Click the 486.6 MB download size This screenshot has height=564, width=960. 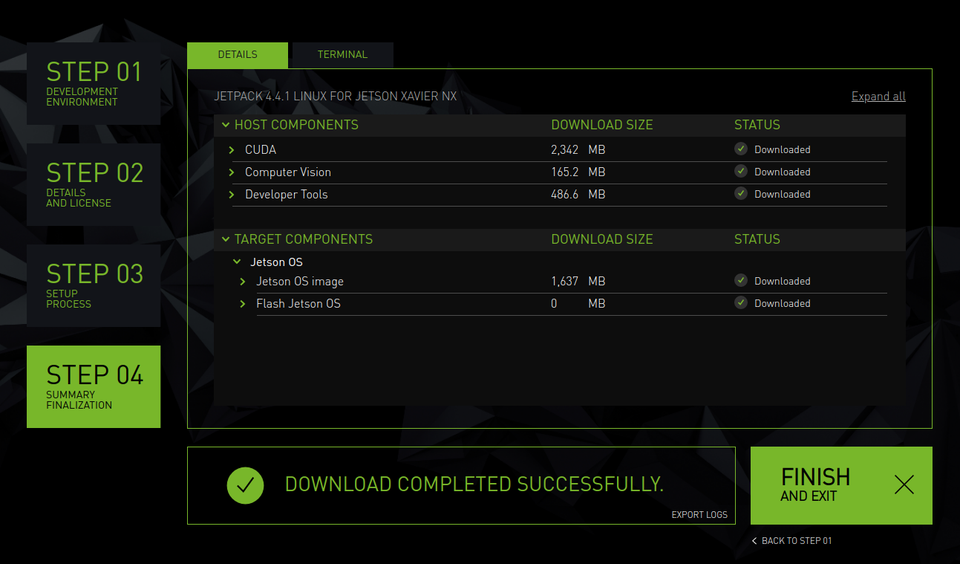click(578, 195)
